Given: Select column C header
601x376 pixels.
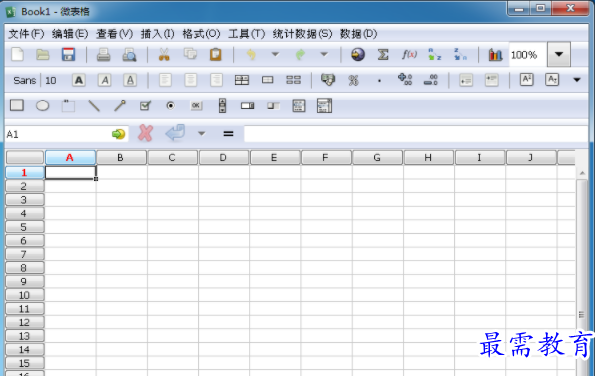Looking at the screenshot, I should pos(172,158).
